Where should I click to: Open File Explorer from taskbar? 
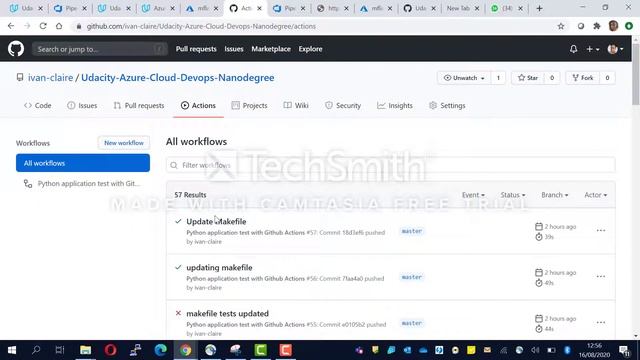click(85, 350)
